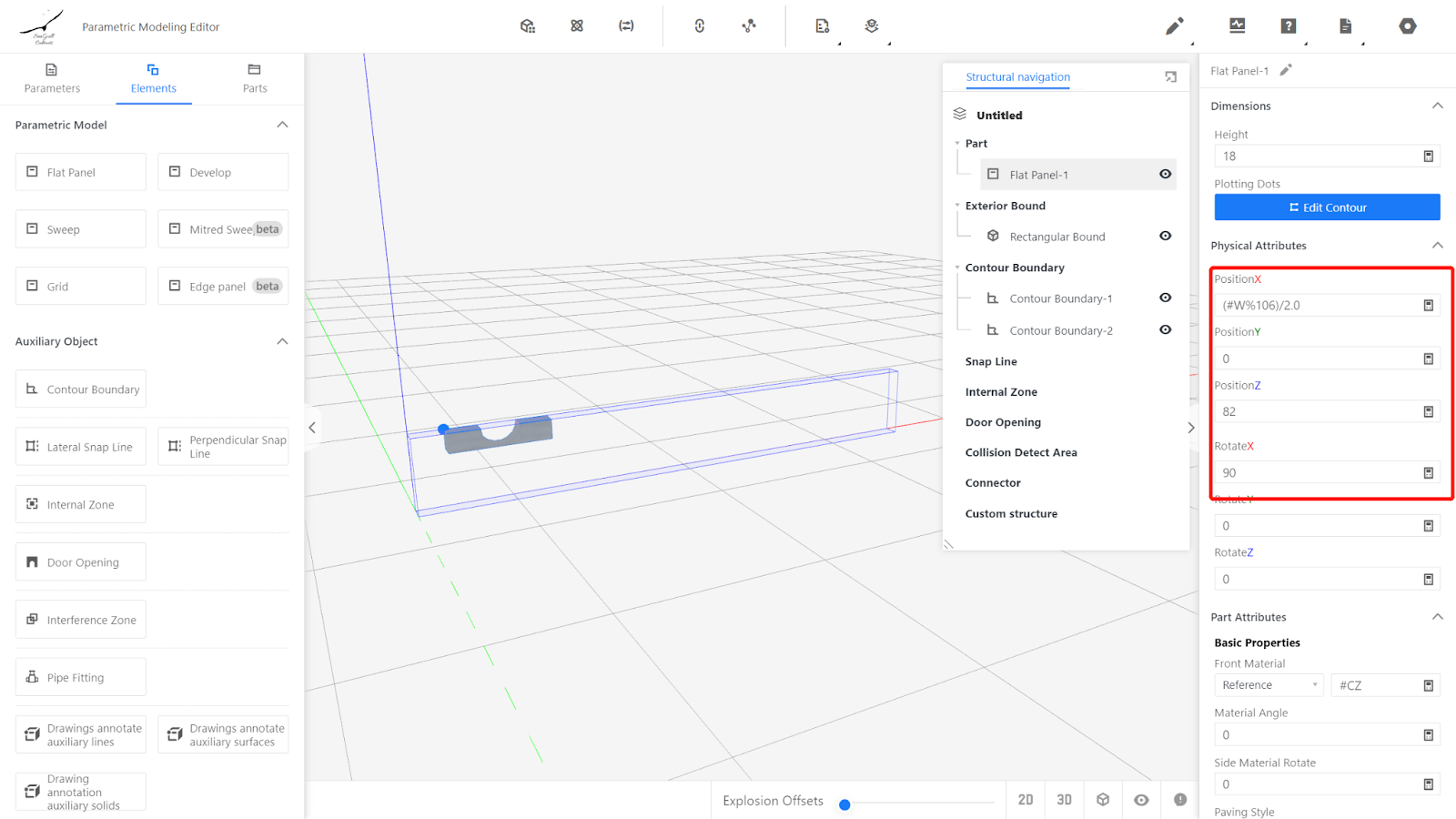
Task: Open the Parts tab
Action: click(255, 78)
